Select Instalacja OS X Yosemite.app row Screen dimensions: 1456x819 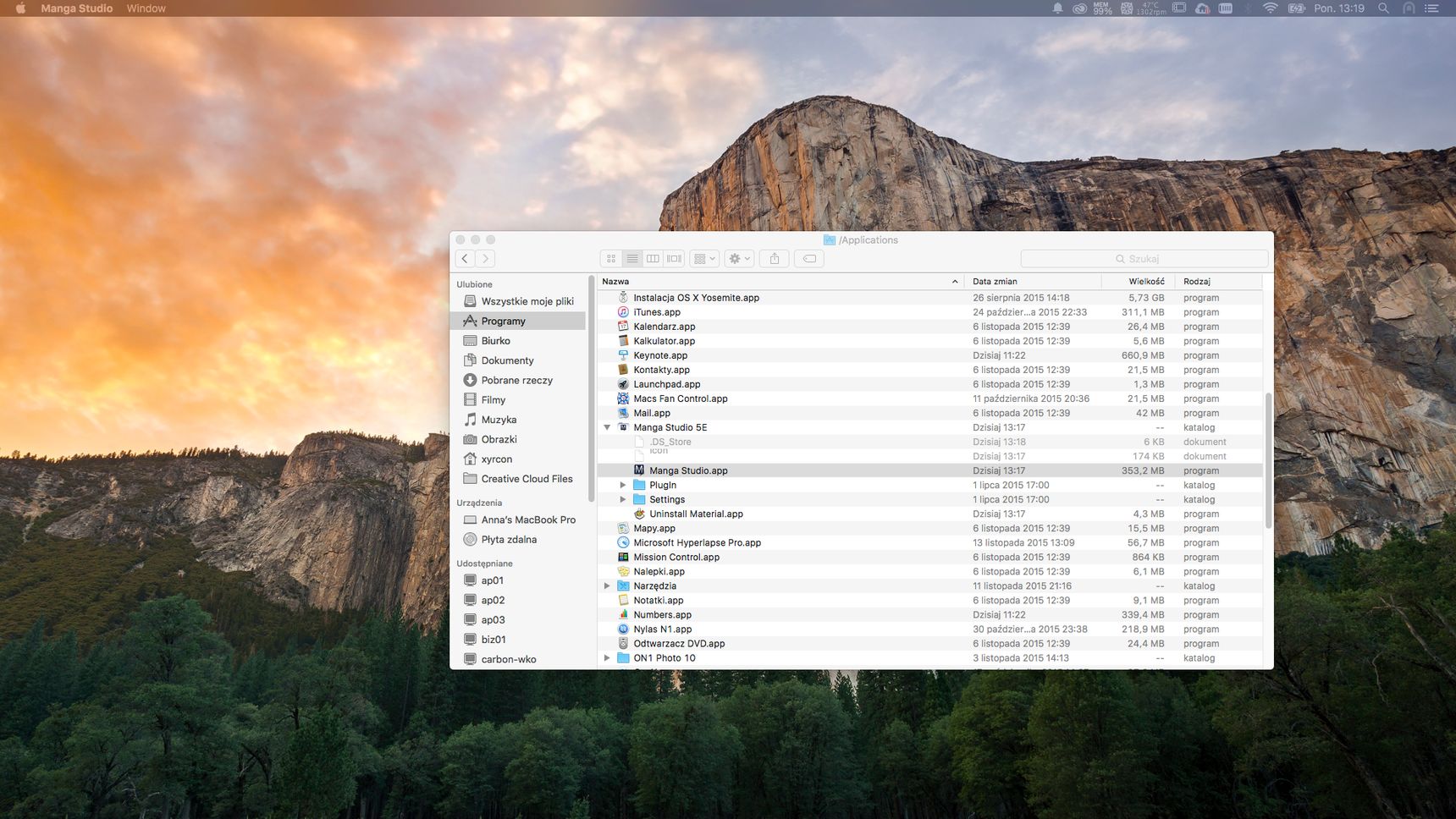929,299
